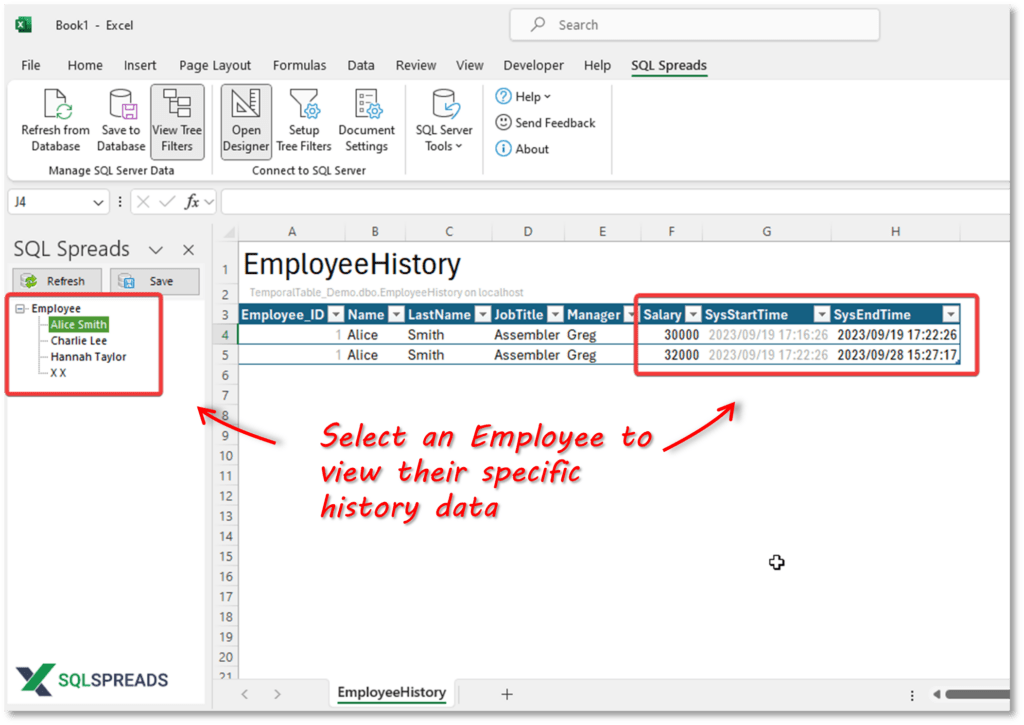Click the SQL Server Tools icon
This screenshot has width=1024, height=725.
tap(443, 118)
